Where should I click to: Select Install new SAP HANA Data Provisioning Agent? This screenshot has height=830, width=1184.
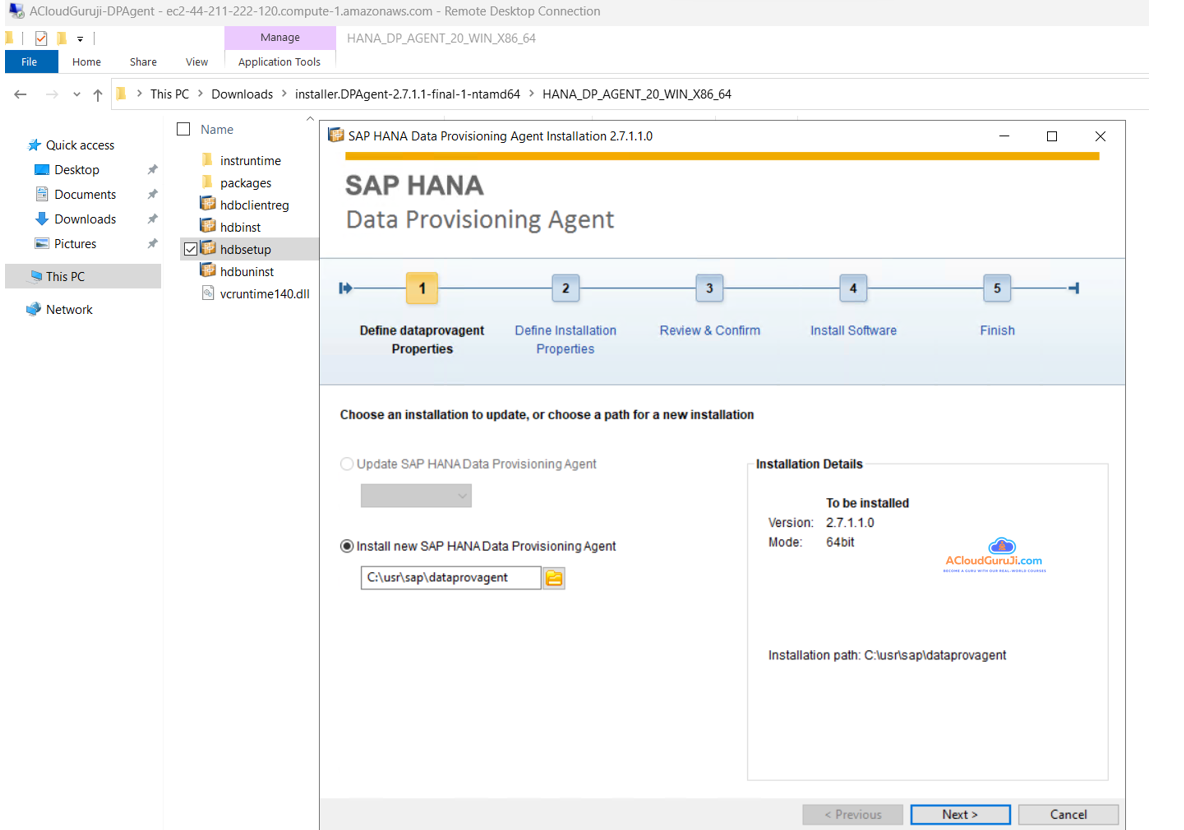point(347,546)
